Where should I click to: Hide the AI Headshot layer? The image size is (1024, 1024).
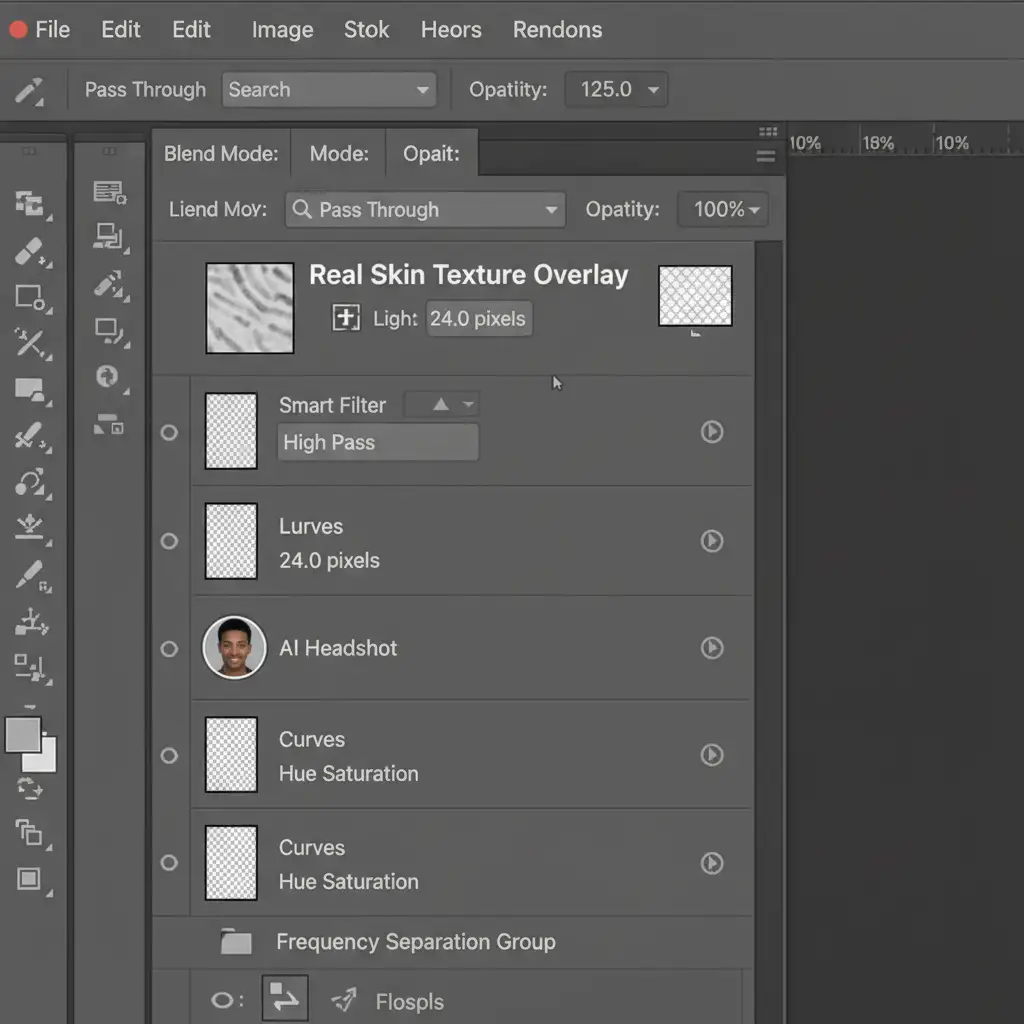coord(169,649)
